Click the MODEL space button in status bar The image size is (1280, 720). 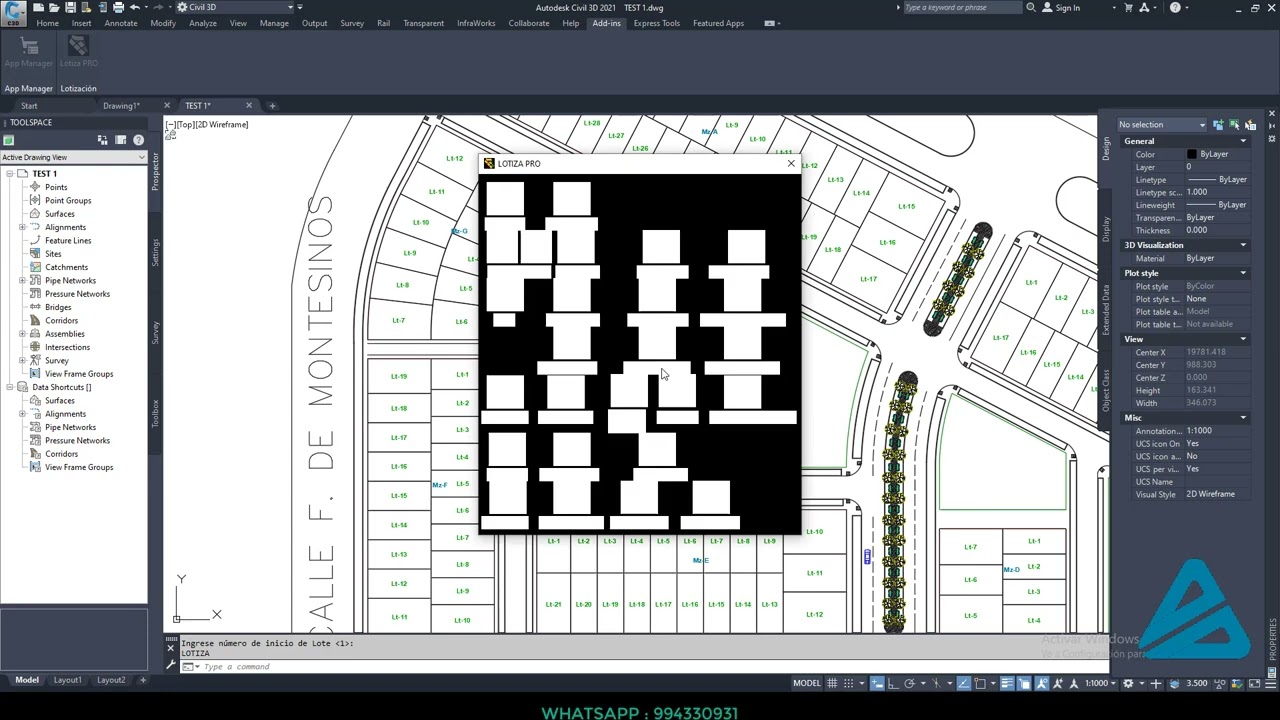807,683
